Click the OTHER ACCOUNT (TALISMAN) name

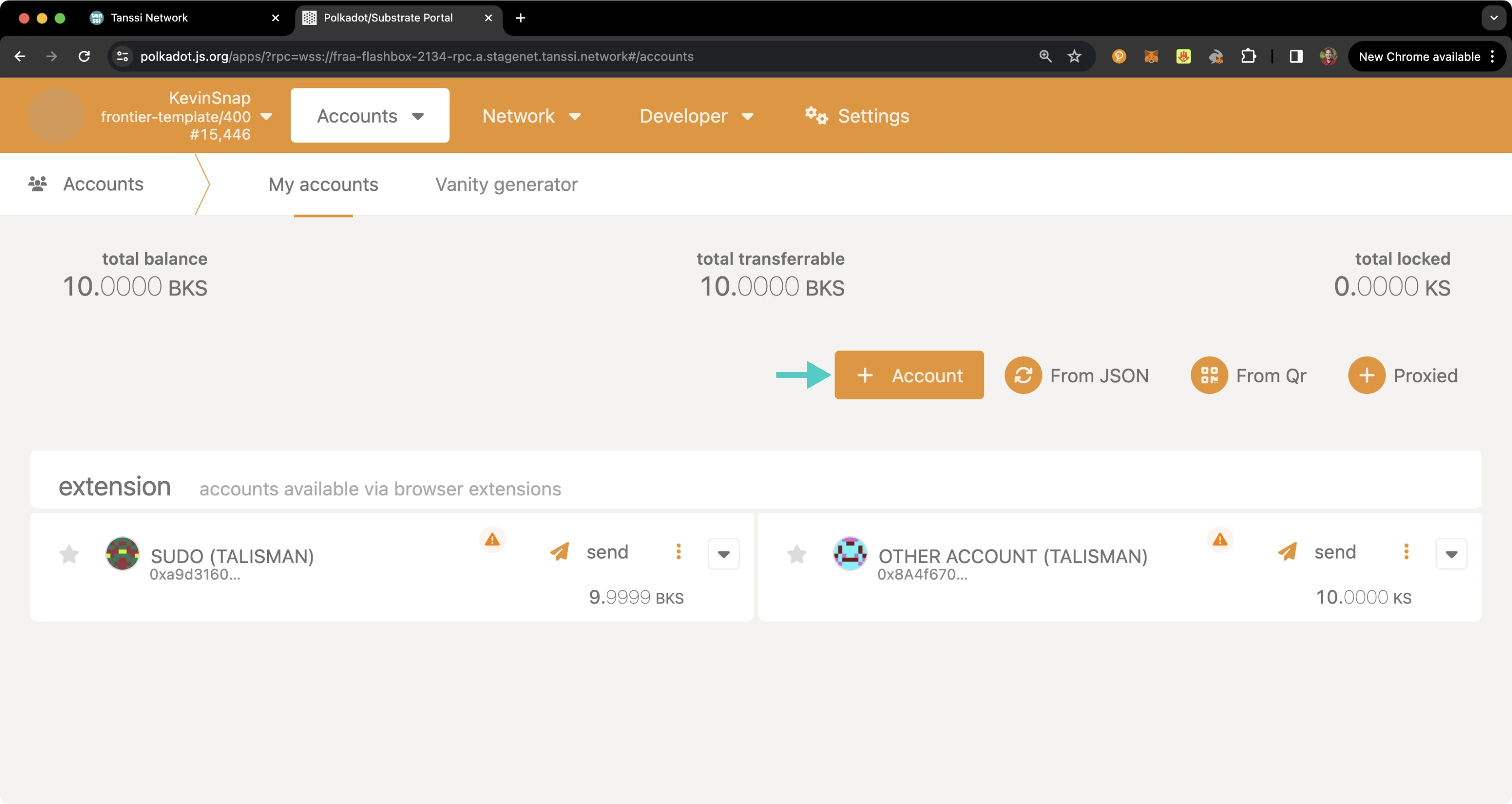(1012, 556)
